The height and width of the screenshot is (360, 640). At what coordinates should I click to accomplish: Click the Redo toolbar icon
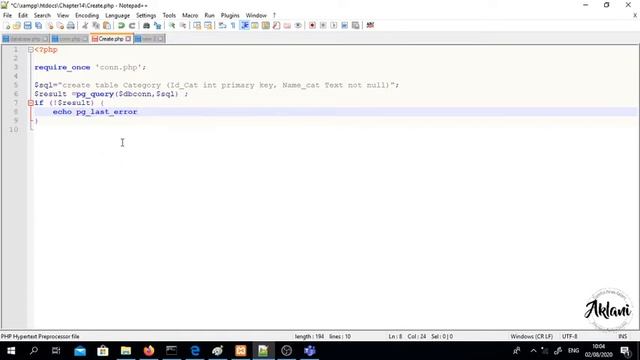(x=132, y=26)
